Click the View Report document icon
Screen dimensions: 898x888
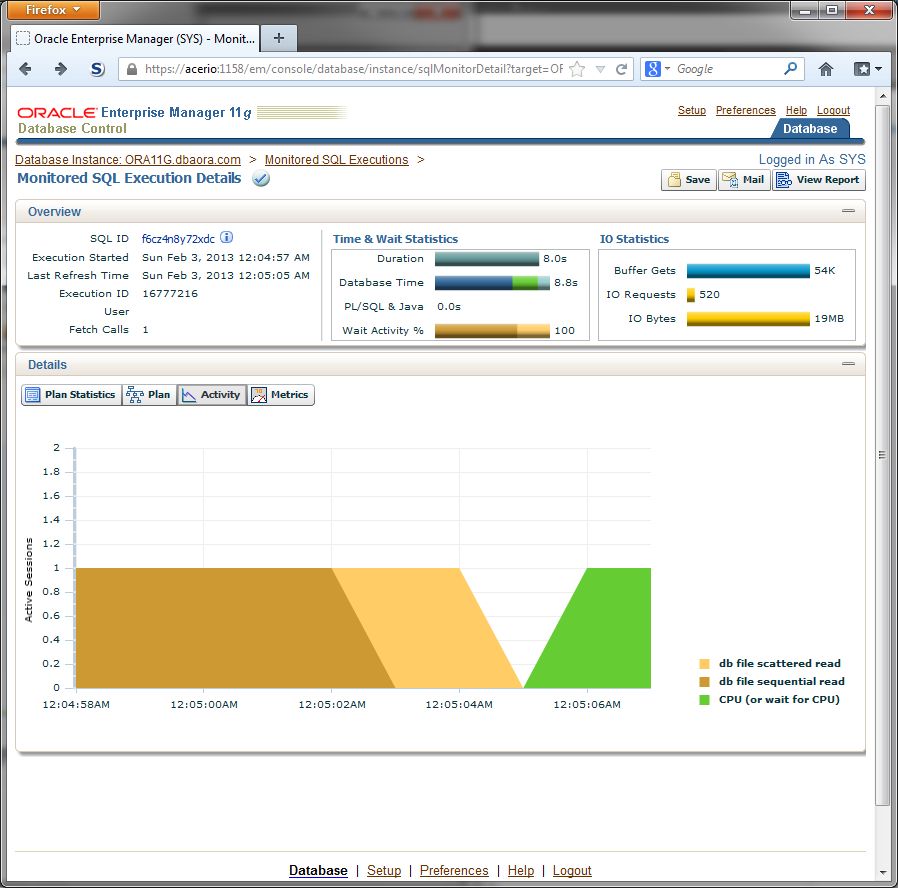tap(783, 180)
